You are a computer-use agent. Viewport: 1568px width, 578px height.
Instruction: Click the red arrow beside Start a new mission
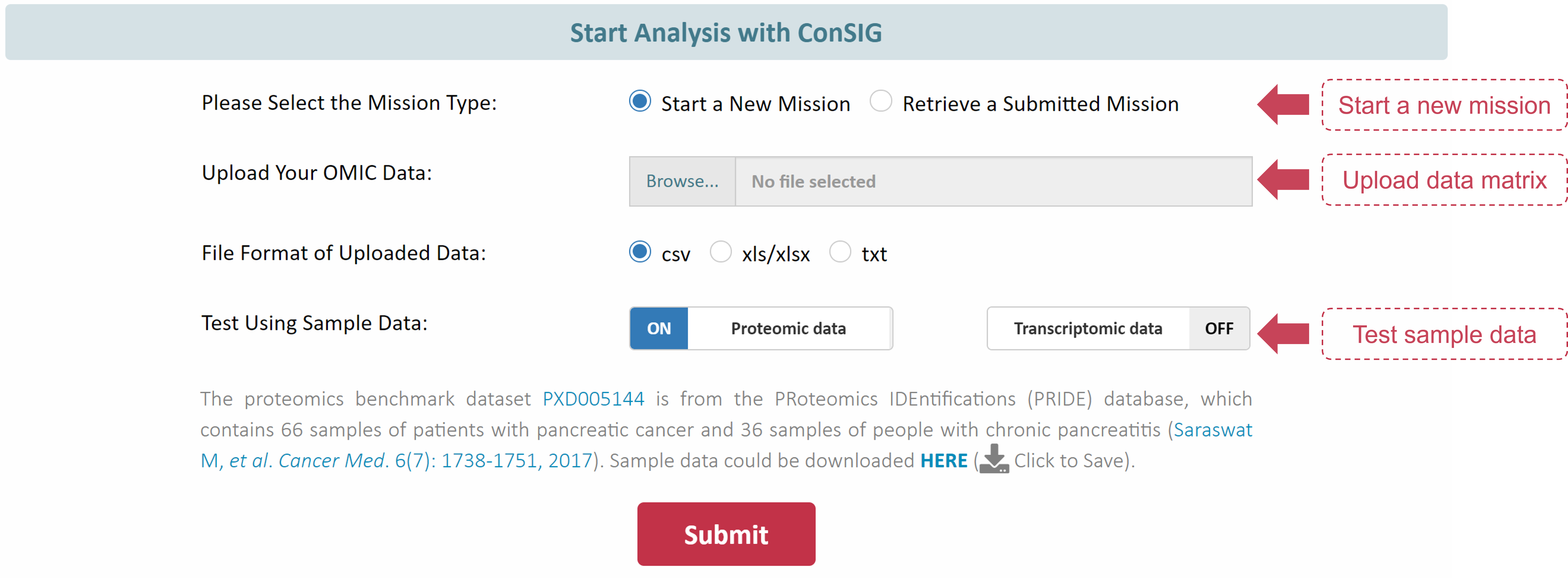pyautogui.click(x=1283, y=105)
